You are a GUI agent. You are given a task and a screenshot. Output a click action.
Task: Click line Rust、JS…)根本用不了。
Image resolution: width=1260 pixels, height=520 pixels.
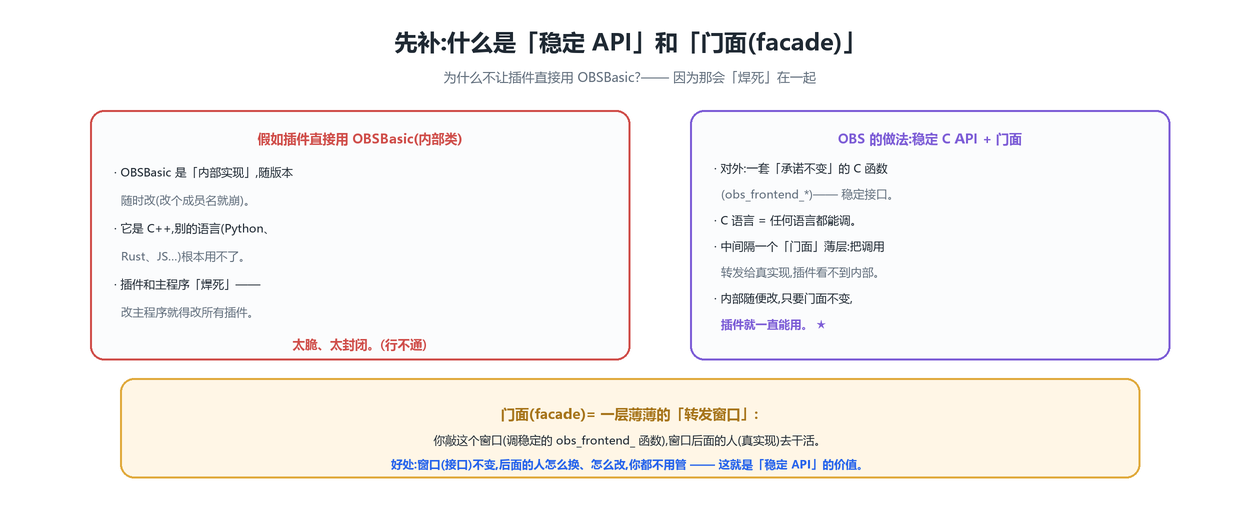(x=183, y=256)
